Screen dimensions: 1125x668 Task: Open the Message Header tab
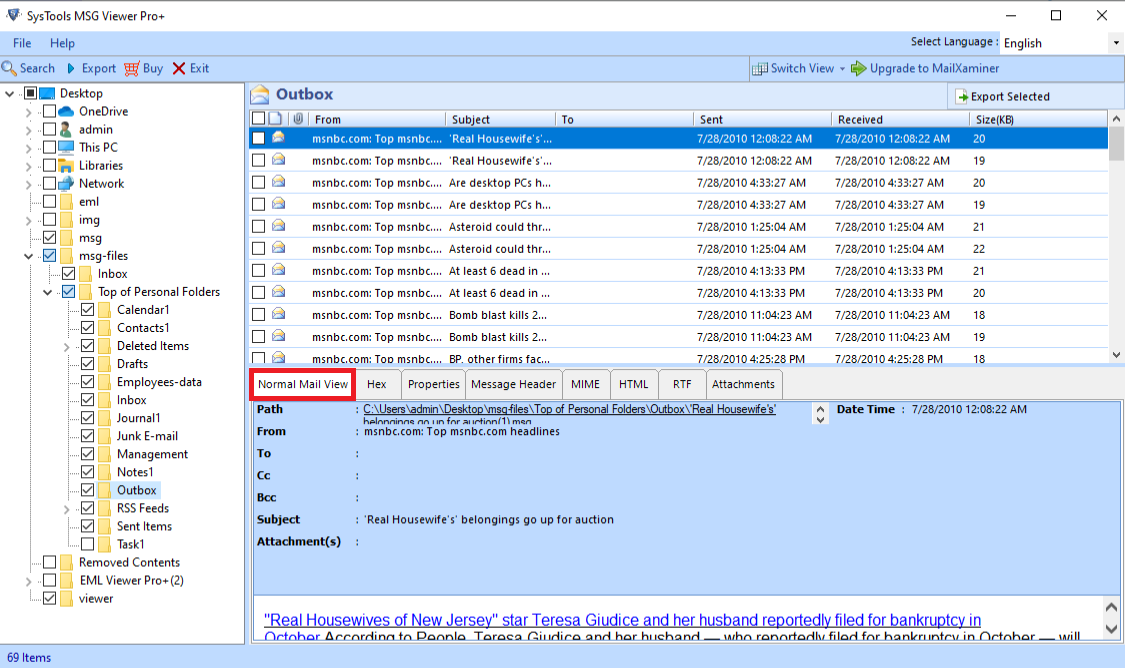[514, 384]
